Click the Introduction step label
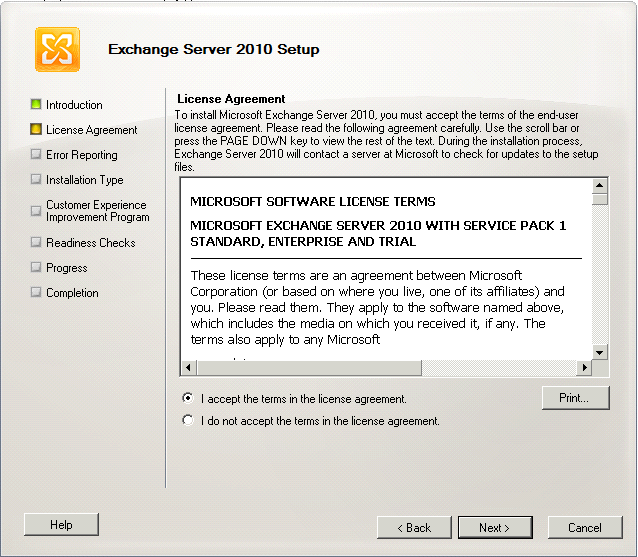This screenshot has height=557, width=638. [74, 105]
